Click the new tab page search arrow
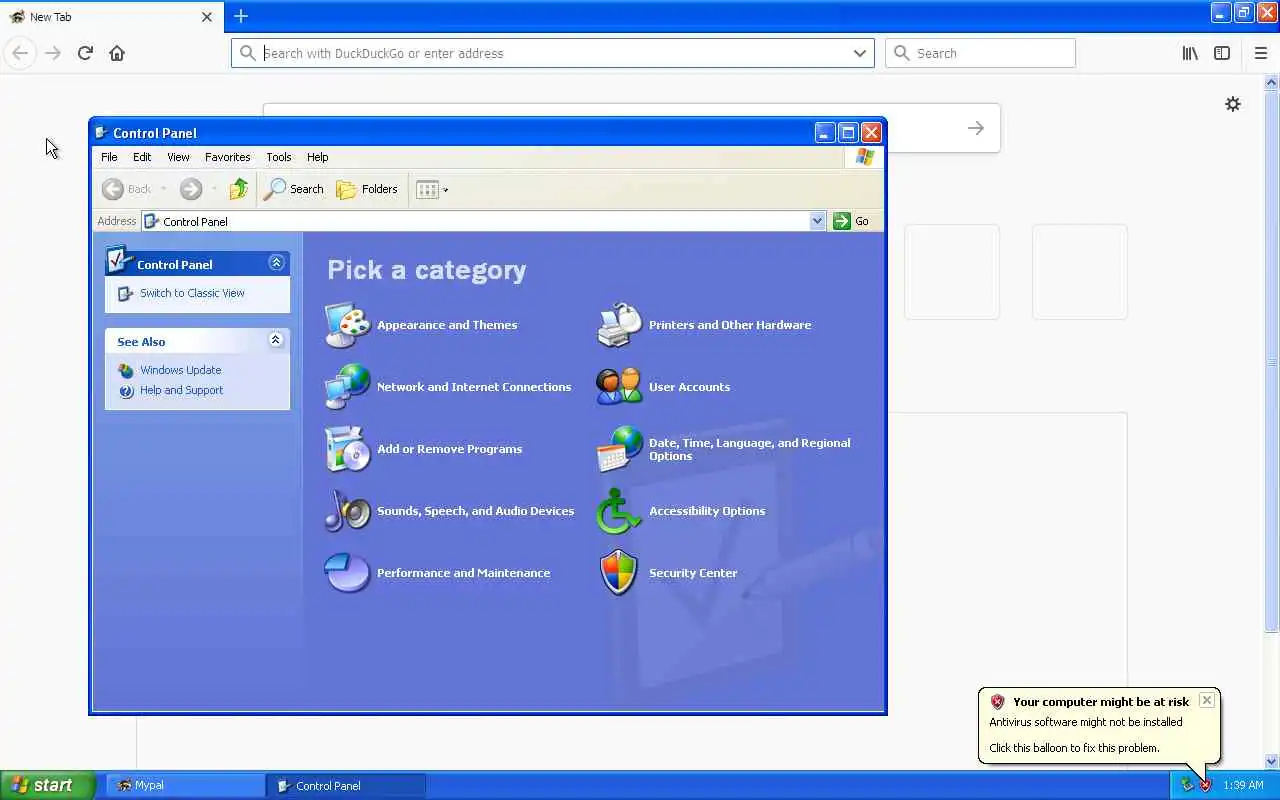 coord(976,128)
